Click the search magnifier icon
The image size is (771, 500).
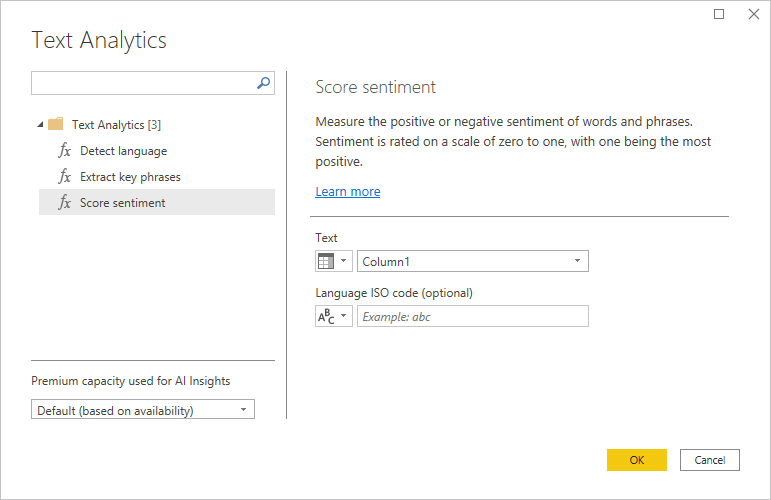(264, 83)
